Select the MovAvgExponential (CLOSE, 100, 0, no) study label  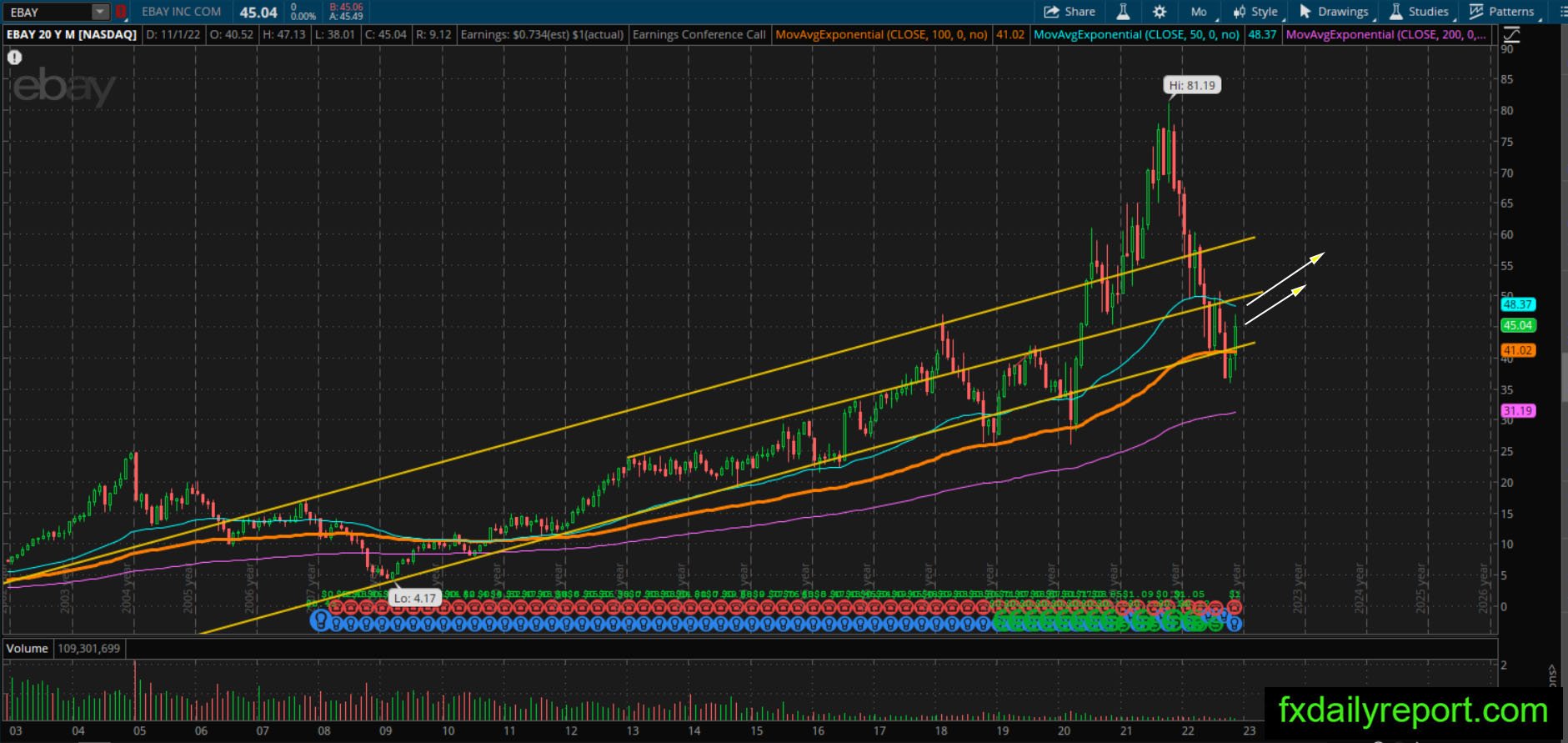click(881, 35)
